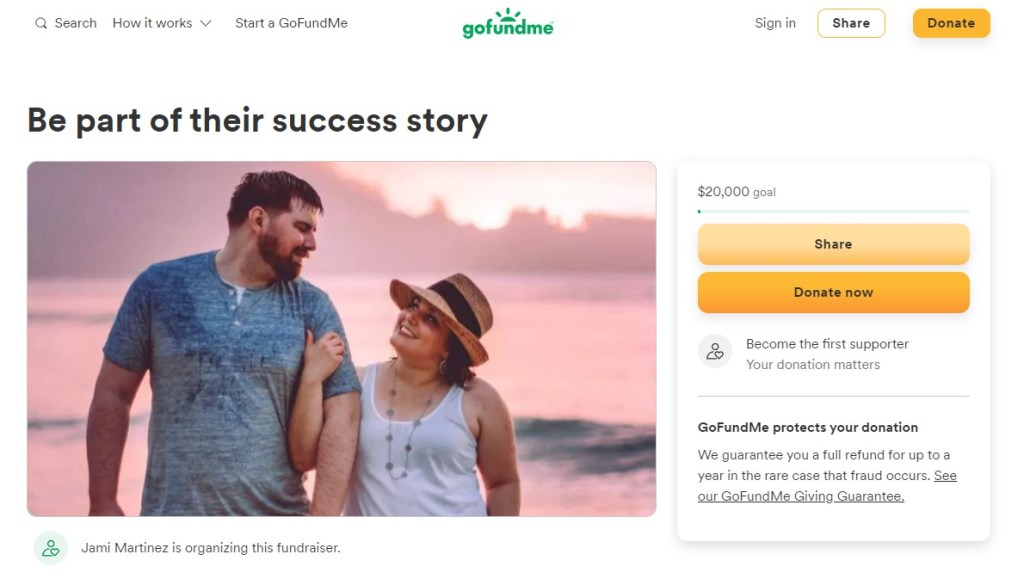Click the Jami Martinez organizer text
The image size is (1024, 579).
[210, 547]
